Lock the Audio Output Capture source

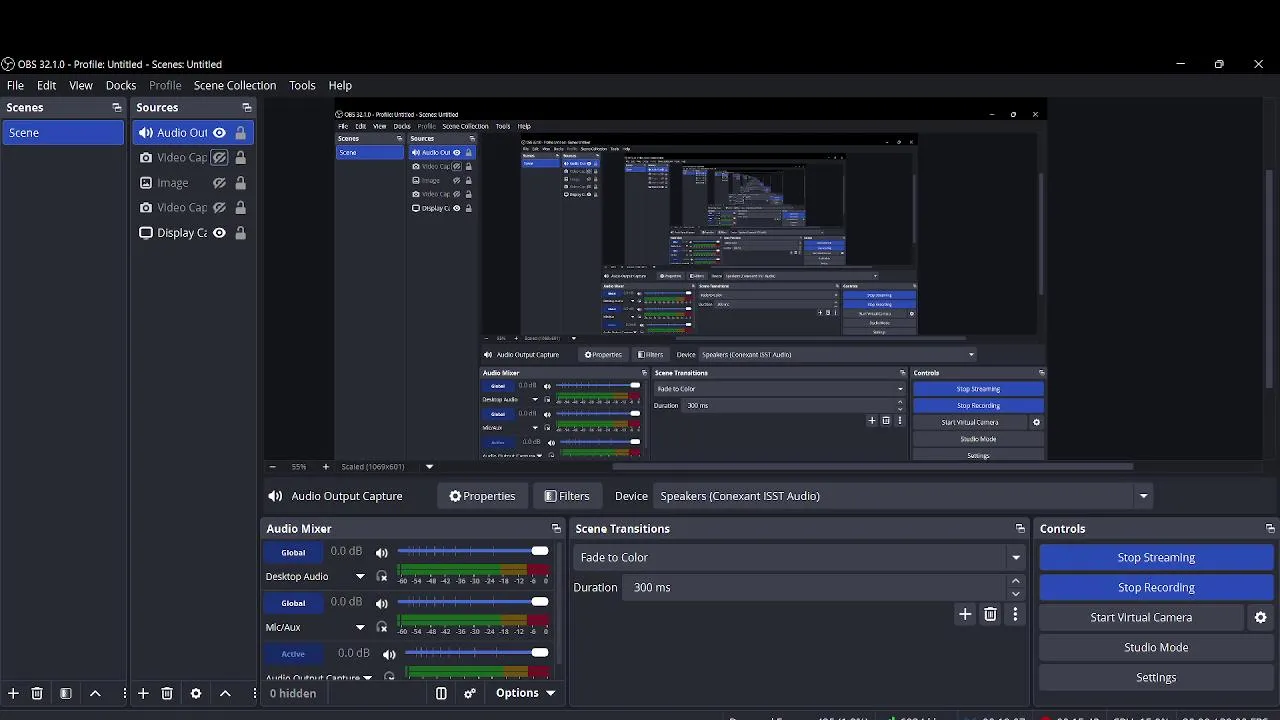(240, 132)
